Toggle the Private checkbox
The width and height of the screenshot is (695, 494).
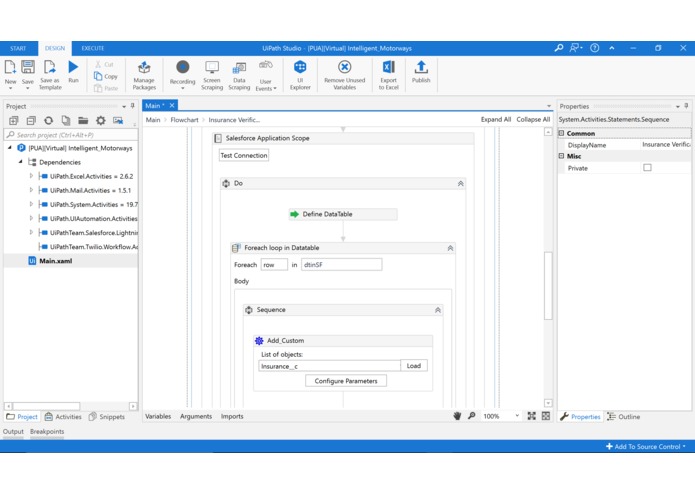647,167
